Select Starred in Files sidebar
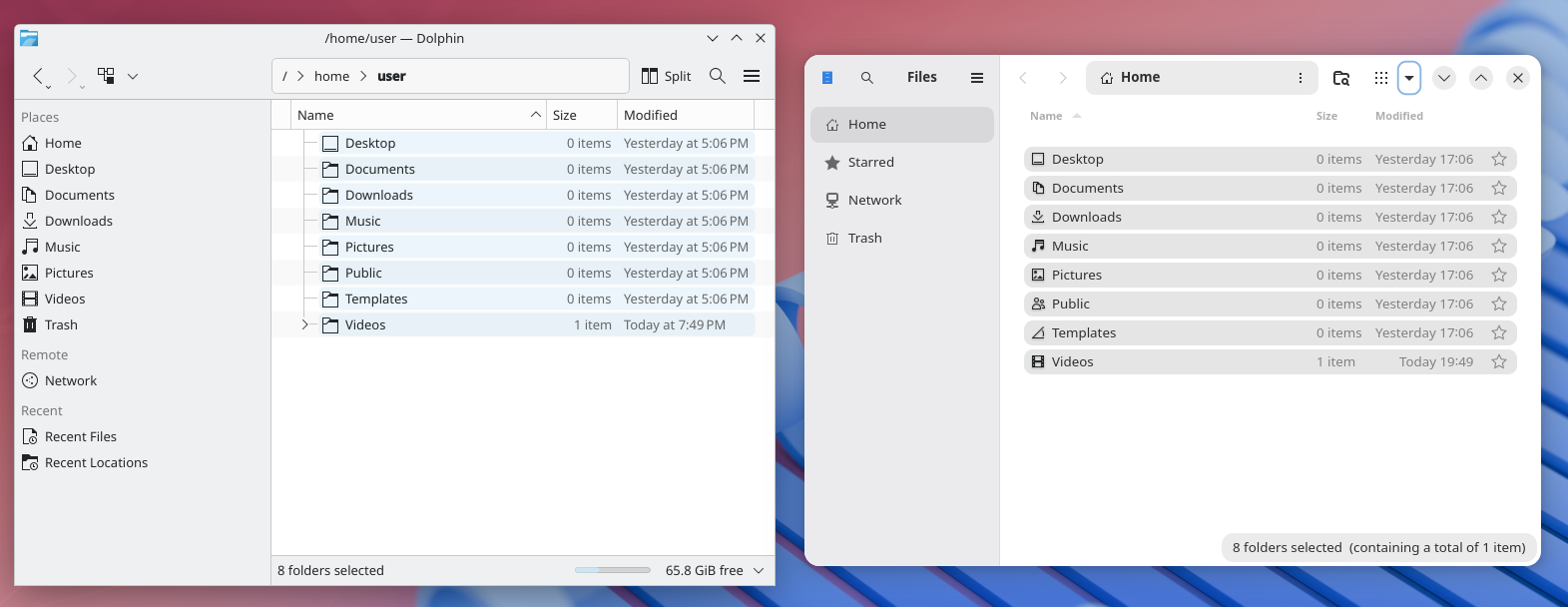Viewport: 1568px width, 607px height. [902, 163]
